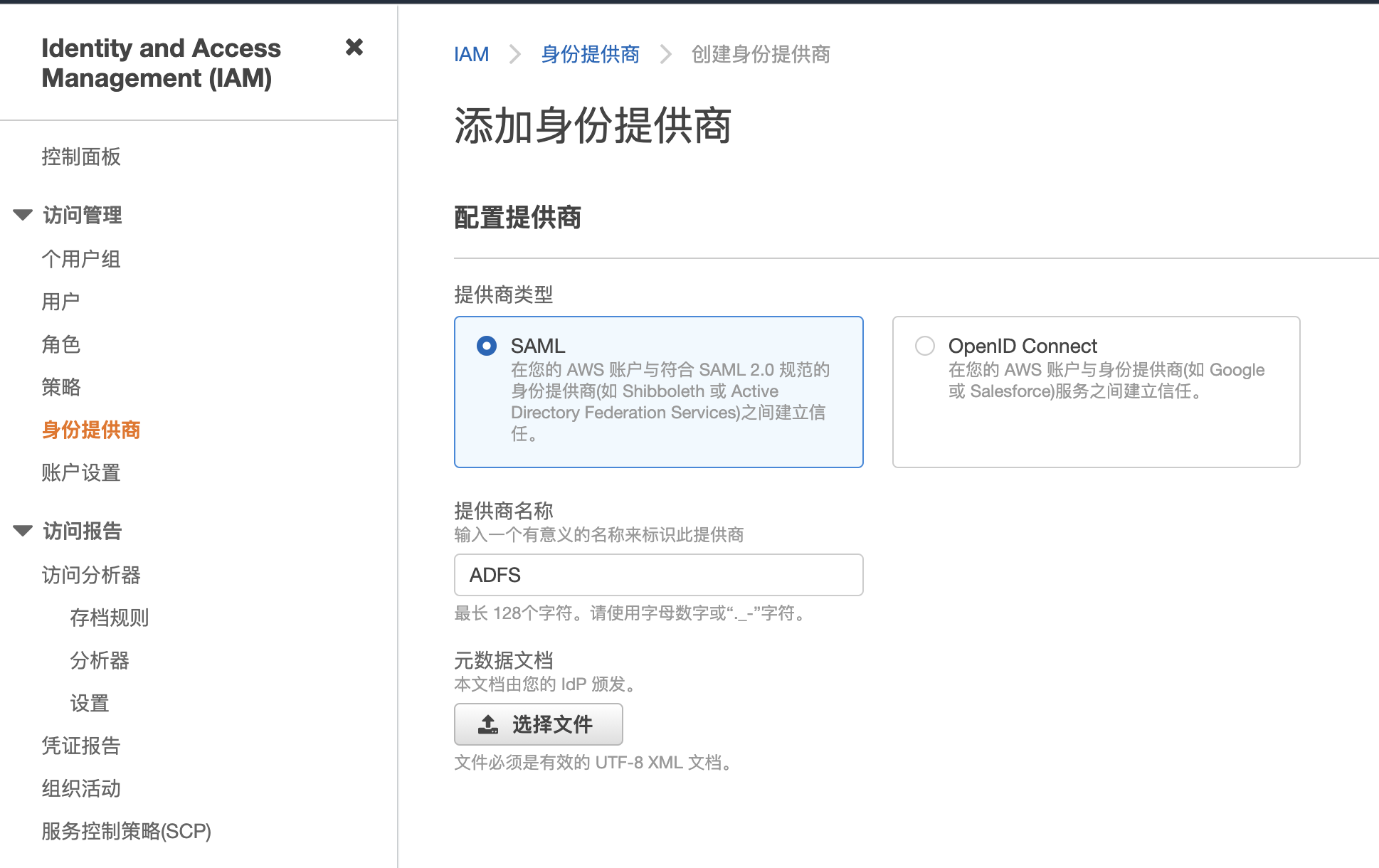Navigate to 用户 page
The image size is (1379, 868).
(x=60, y=302)
